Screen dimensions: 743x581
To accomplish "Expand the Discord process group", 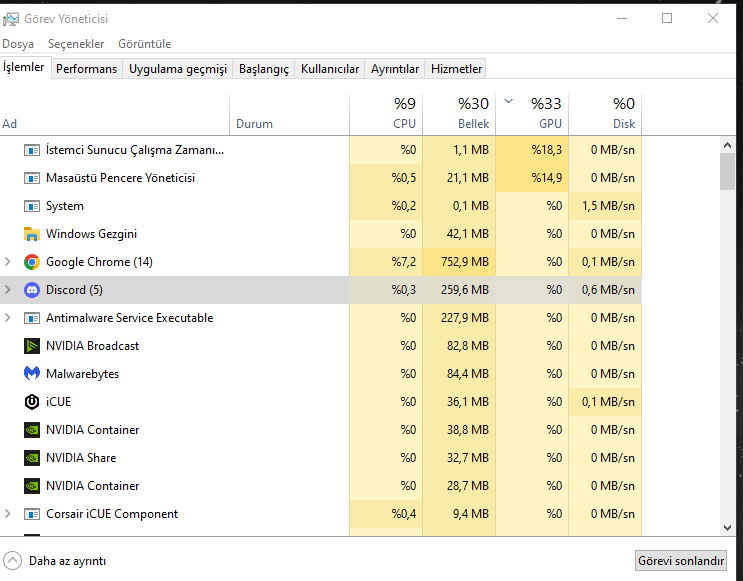I will [8, 290].
